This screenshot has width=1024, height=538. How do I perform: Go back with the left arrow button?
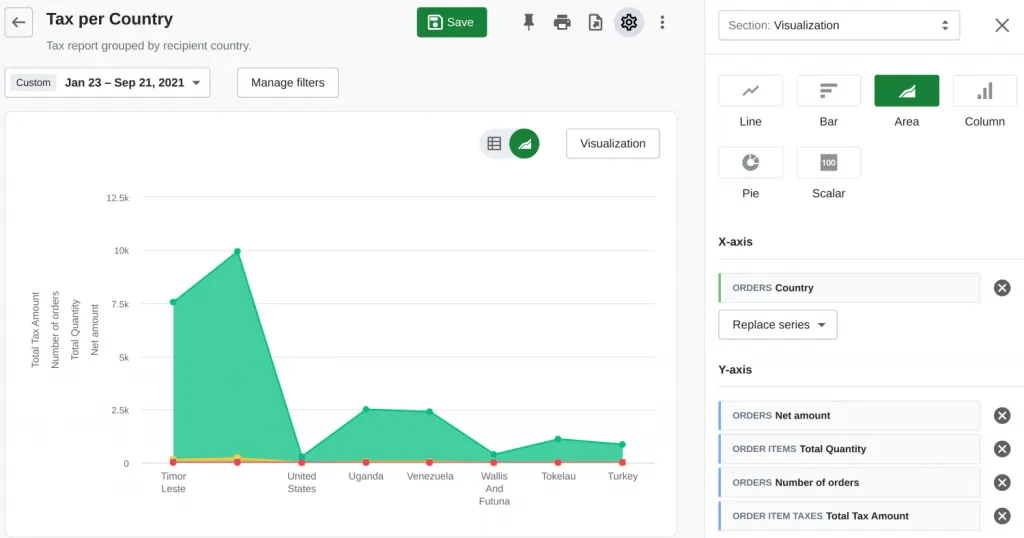pos(18,22)
